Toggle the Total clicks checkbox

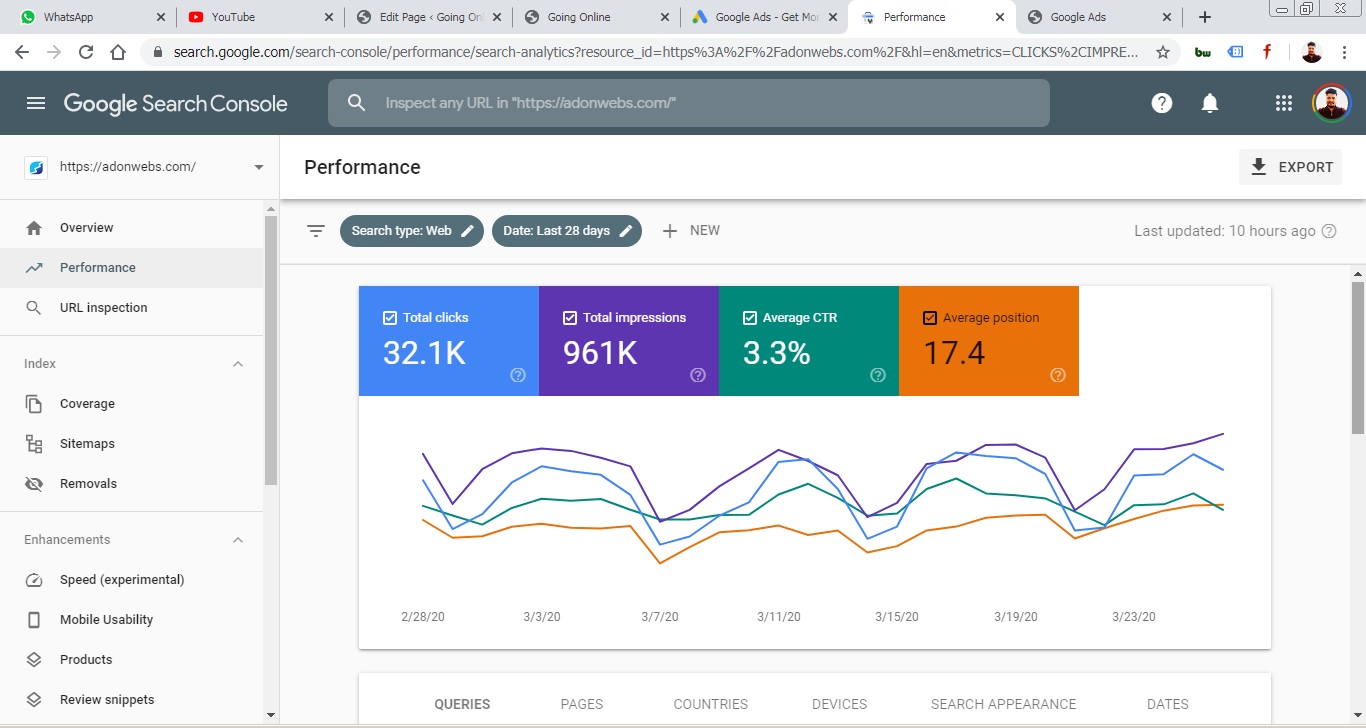click(x=390, y=318)
